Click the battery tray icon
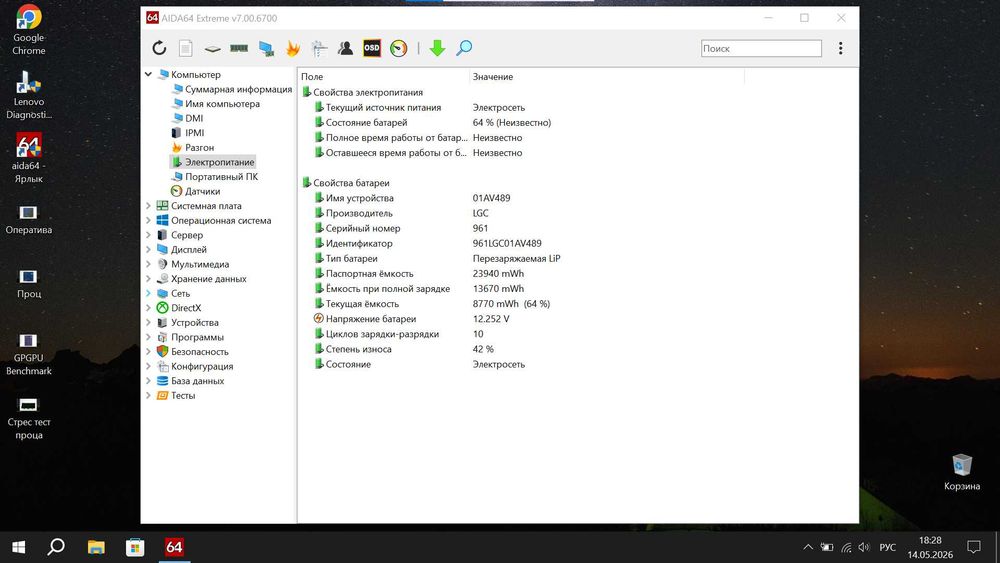The width and height of the screenshot is (1000, 563). pyautogui.click(x=827, y=547)
